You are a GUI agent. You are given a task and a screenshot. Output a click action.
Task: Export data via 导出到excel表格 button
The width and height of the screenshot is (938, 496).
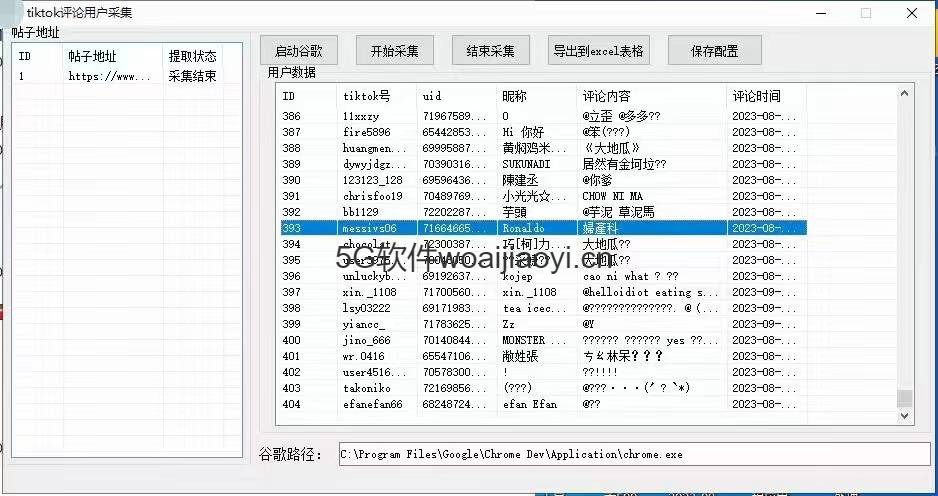click(598, 51)
